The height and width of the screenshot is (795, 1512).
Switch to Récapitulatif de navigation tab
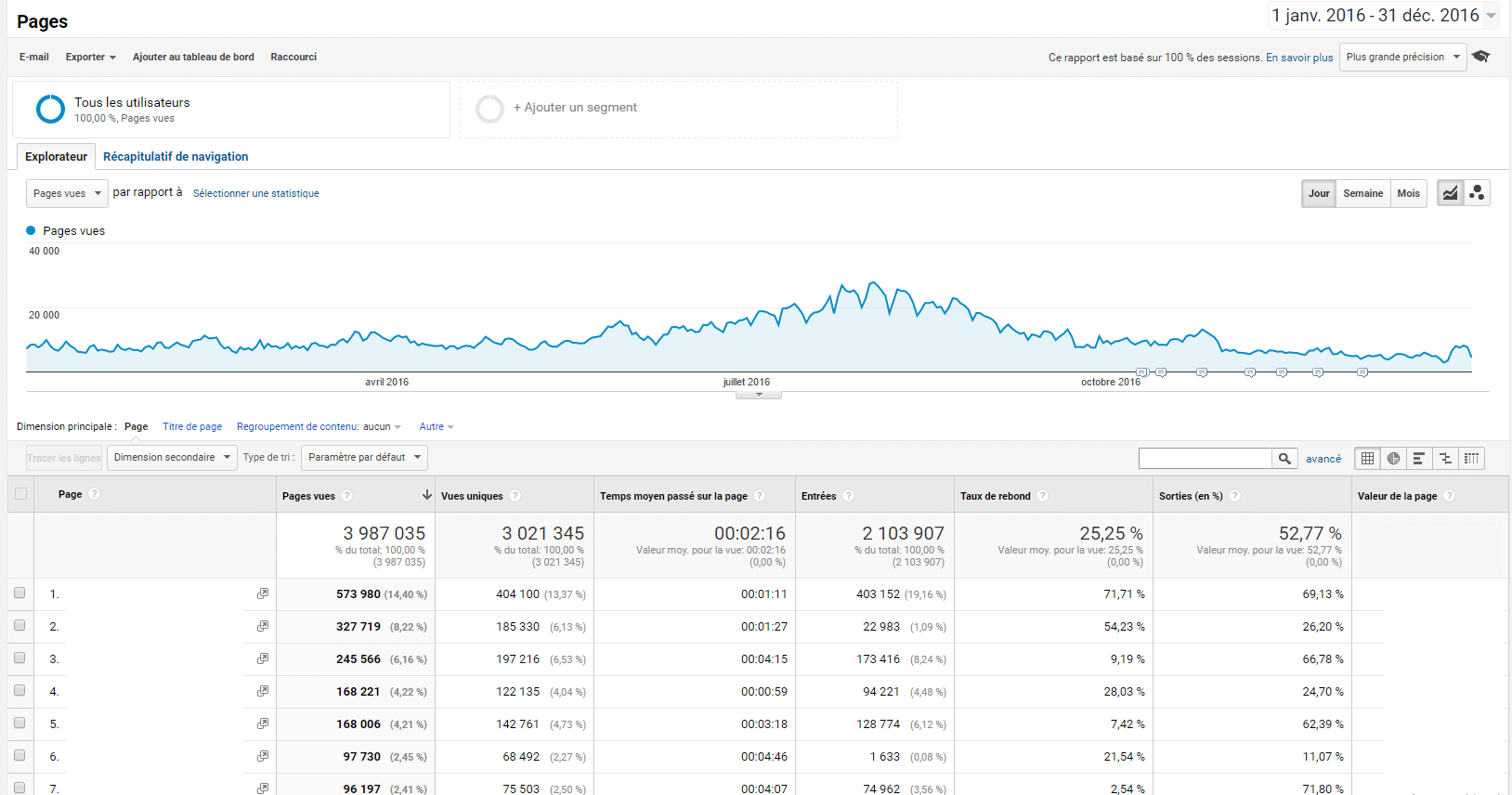tap(176, 157)
